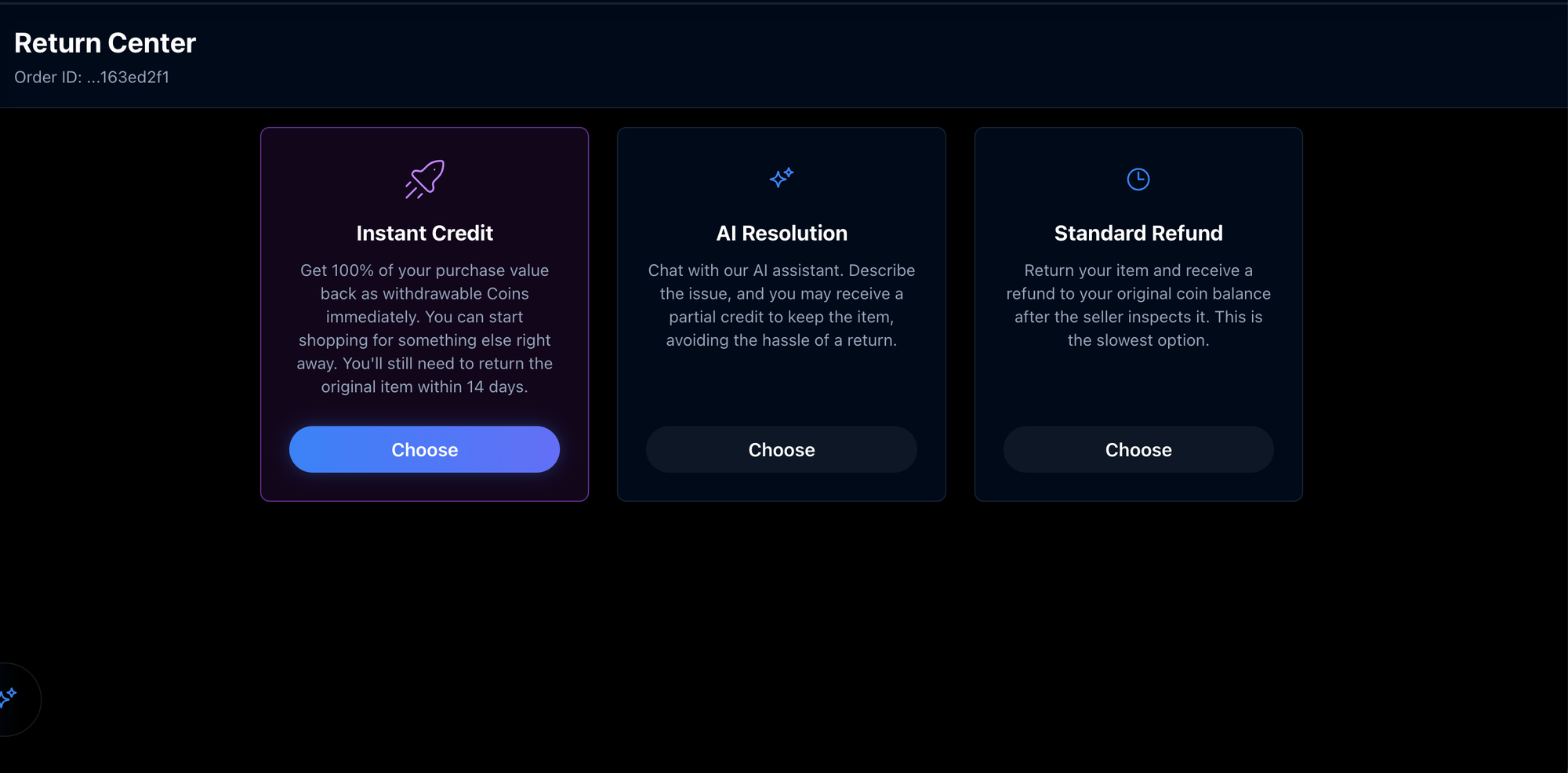
Task: Click blank space inside Standard Refund card
Action: [x=1138, y=388]
